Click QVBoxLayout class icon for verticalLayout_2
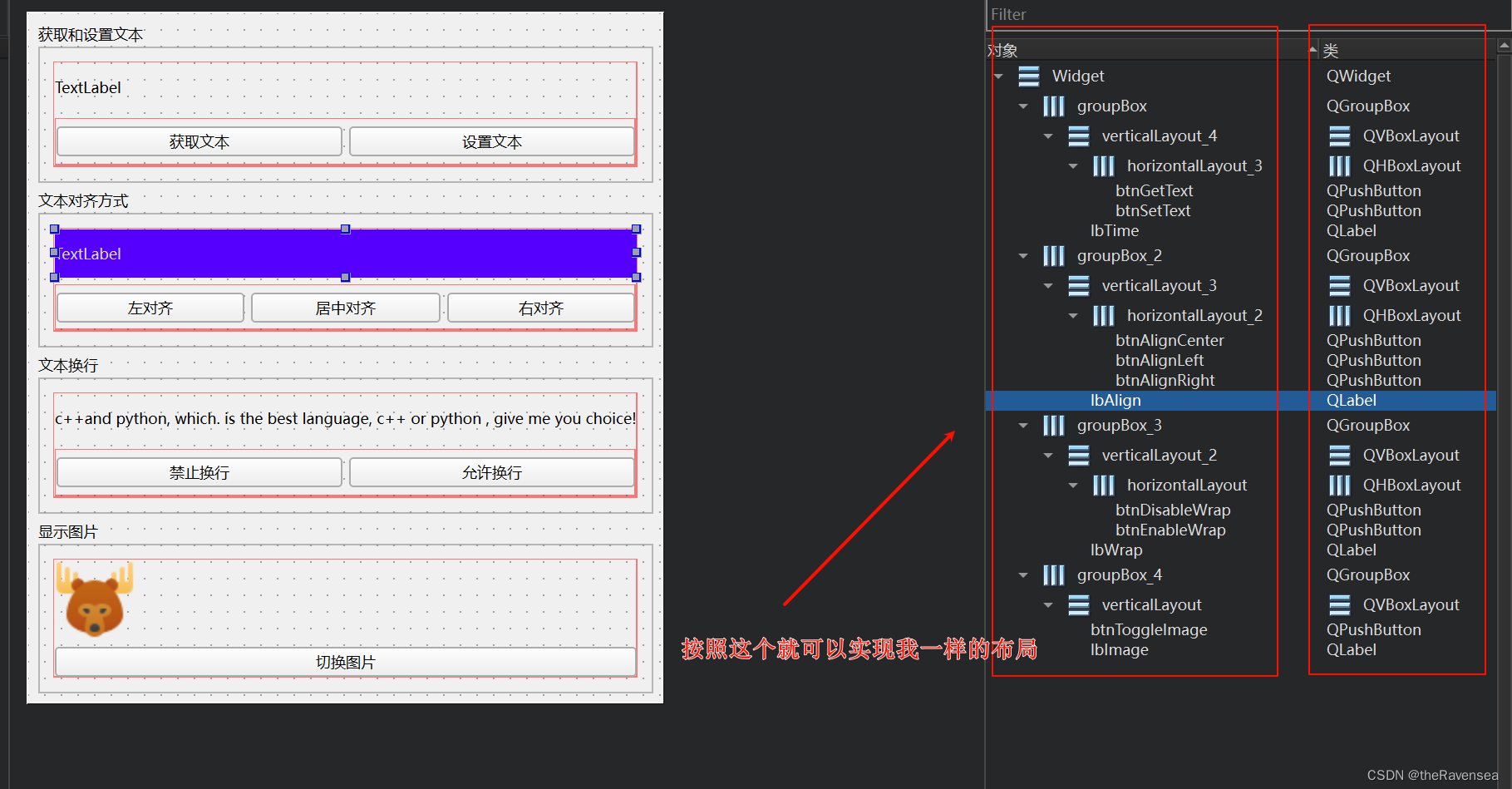This screenshot has height=789, width=1512. [1340, 456]
